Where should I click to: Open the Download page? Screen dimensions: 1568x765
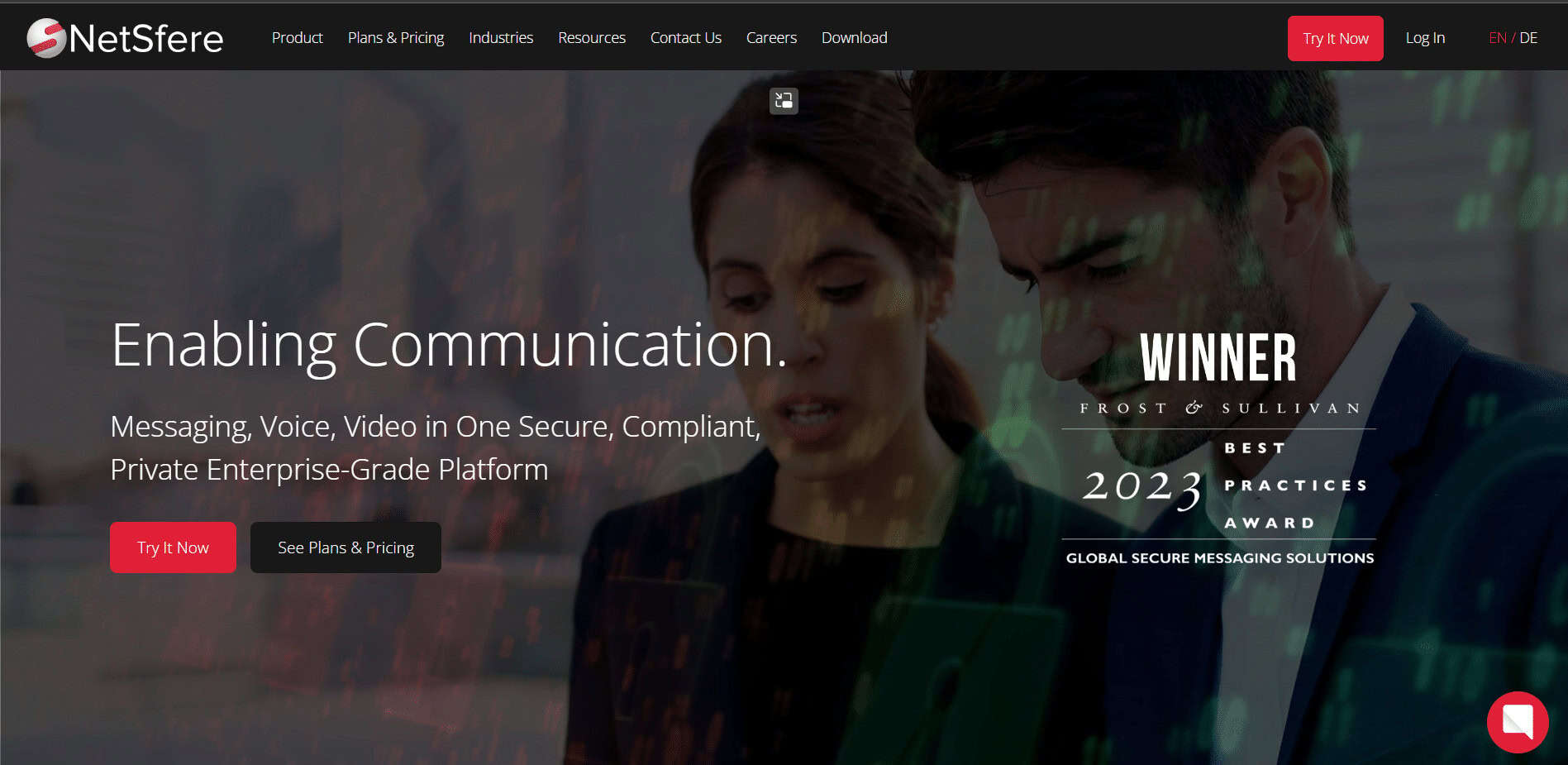[x=854, y=37]
